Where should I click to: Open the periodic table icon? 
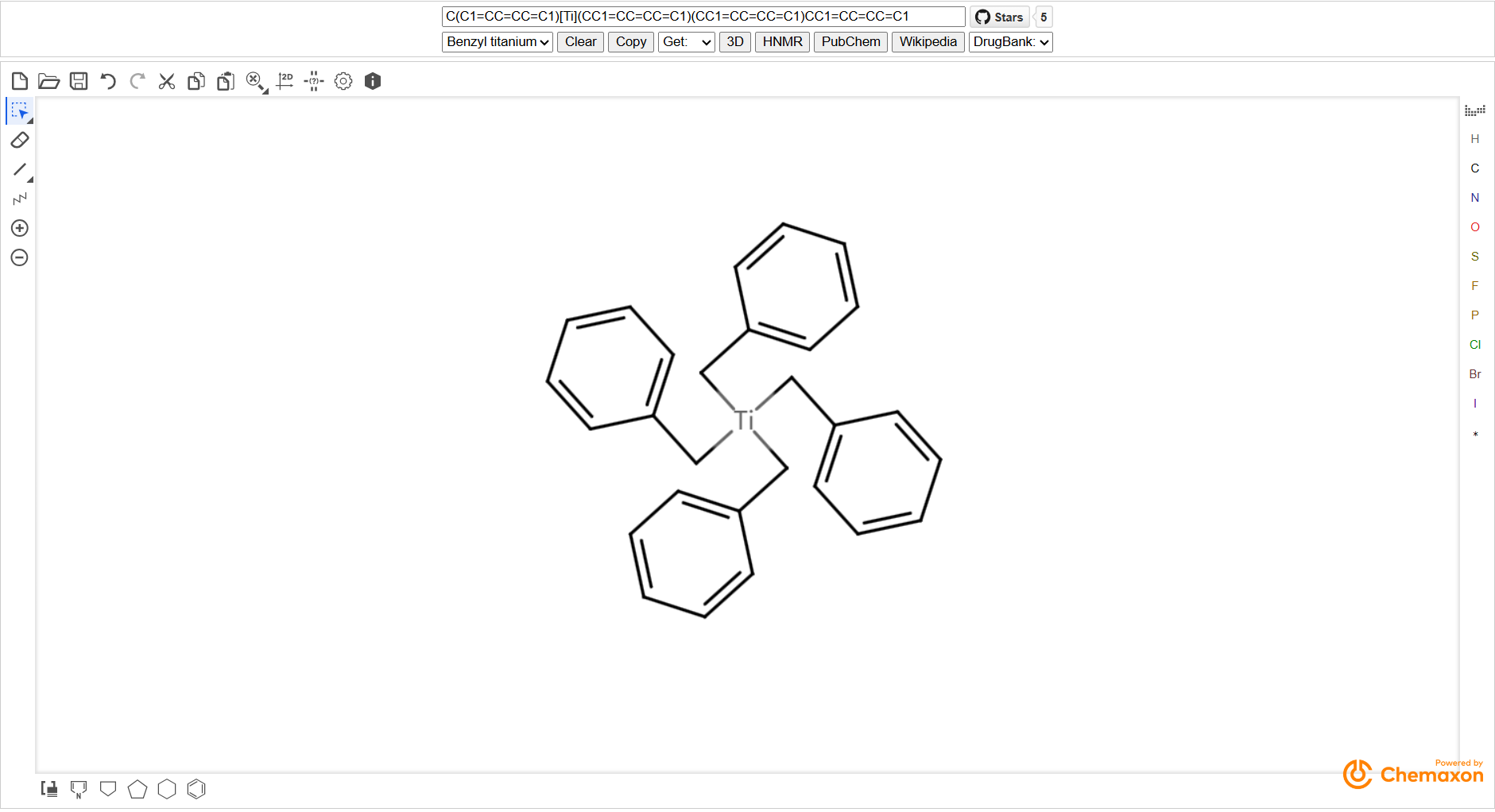[x=1475, y=110]
